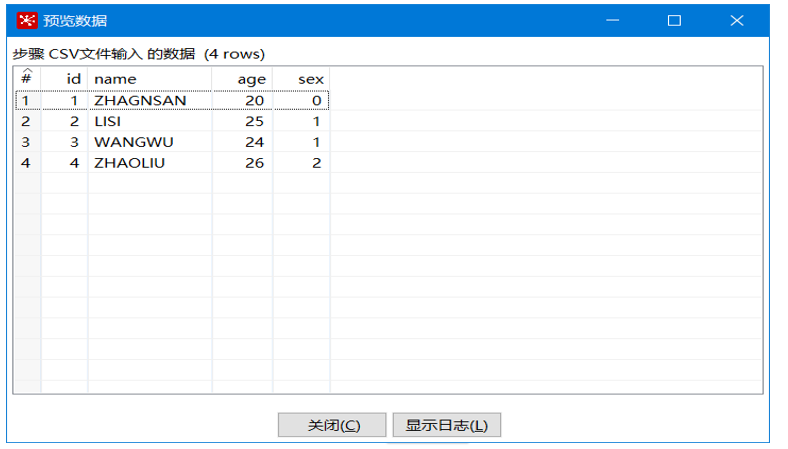
Task: Select the ZHAOLIU name cell
Action: [x=150, y=163]
